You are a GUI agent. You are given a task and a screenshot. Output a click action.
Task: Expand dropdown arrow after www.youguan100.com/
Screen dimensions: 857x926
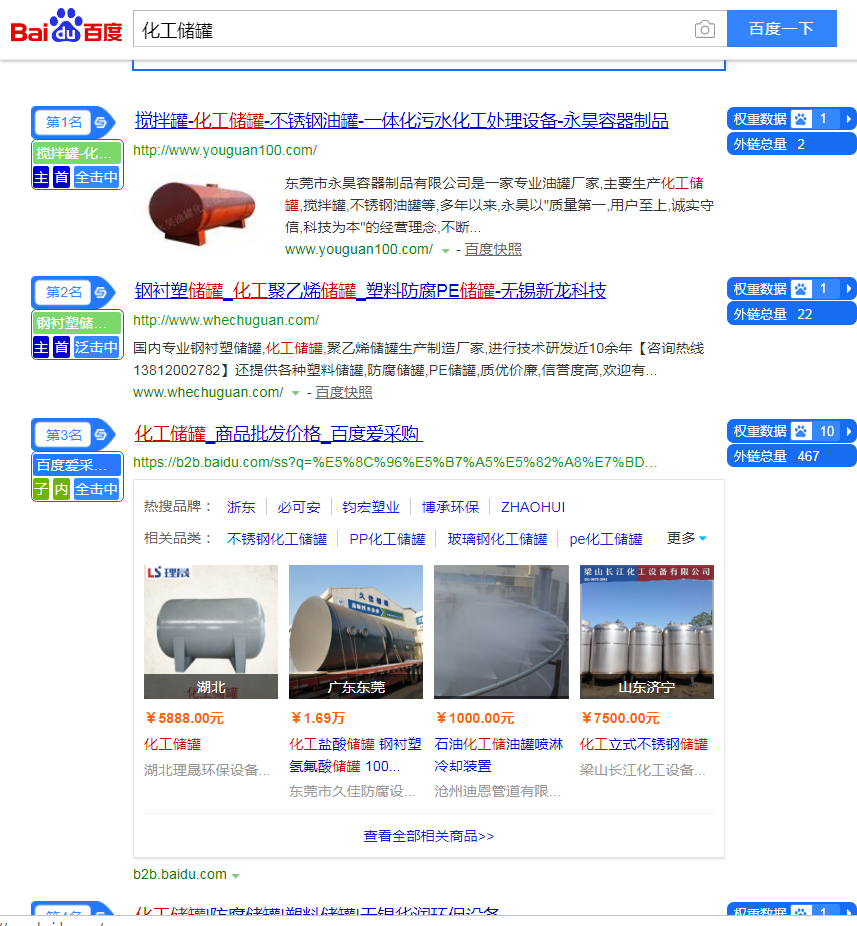pos(446,250)
